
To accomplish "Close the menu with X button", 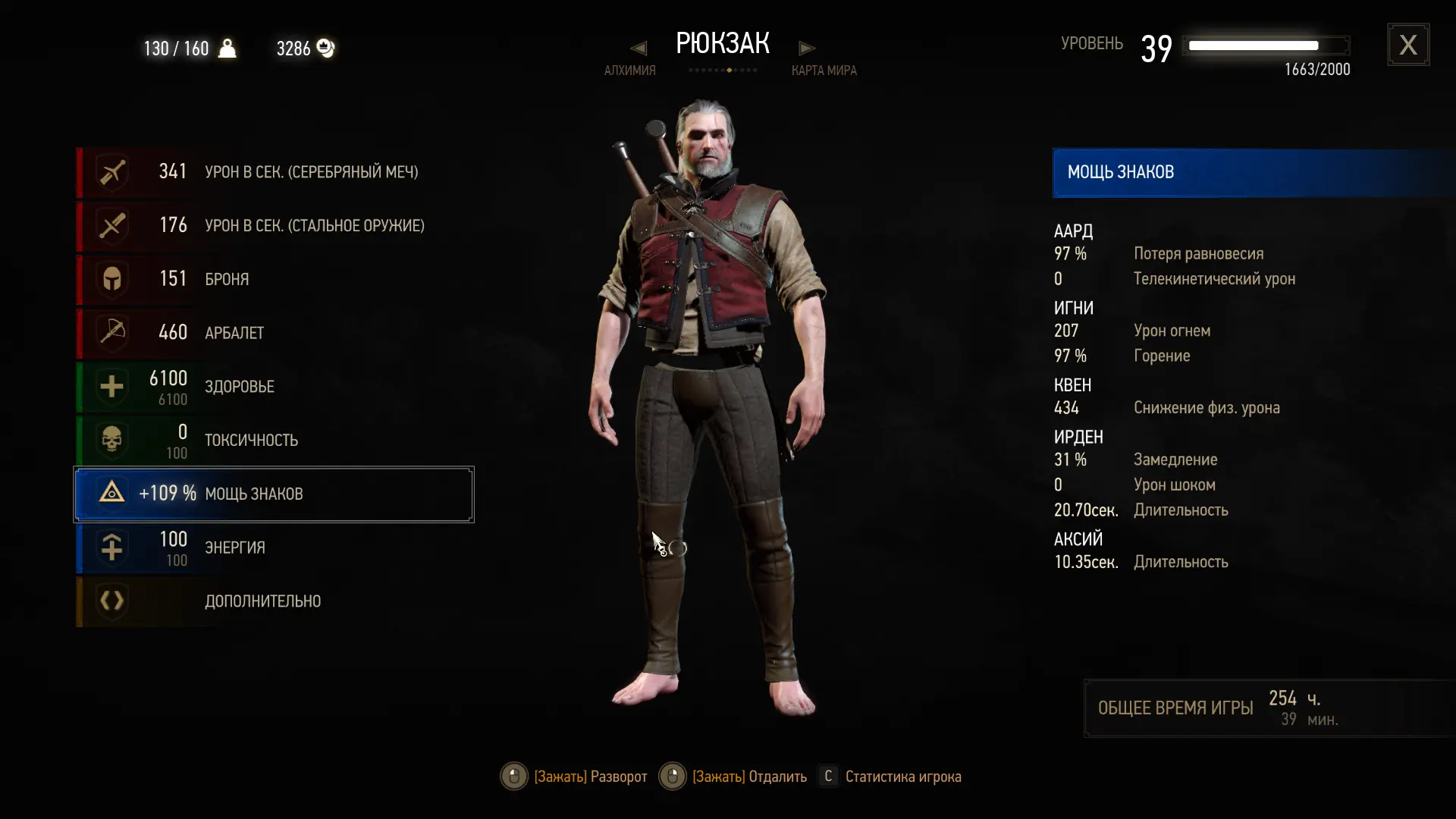I will (1408, 45).
